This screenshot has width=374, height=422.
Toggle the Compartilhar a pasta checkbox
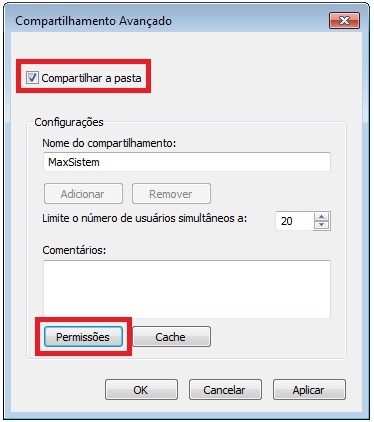point(32,78)
